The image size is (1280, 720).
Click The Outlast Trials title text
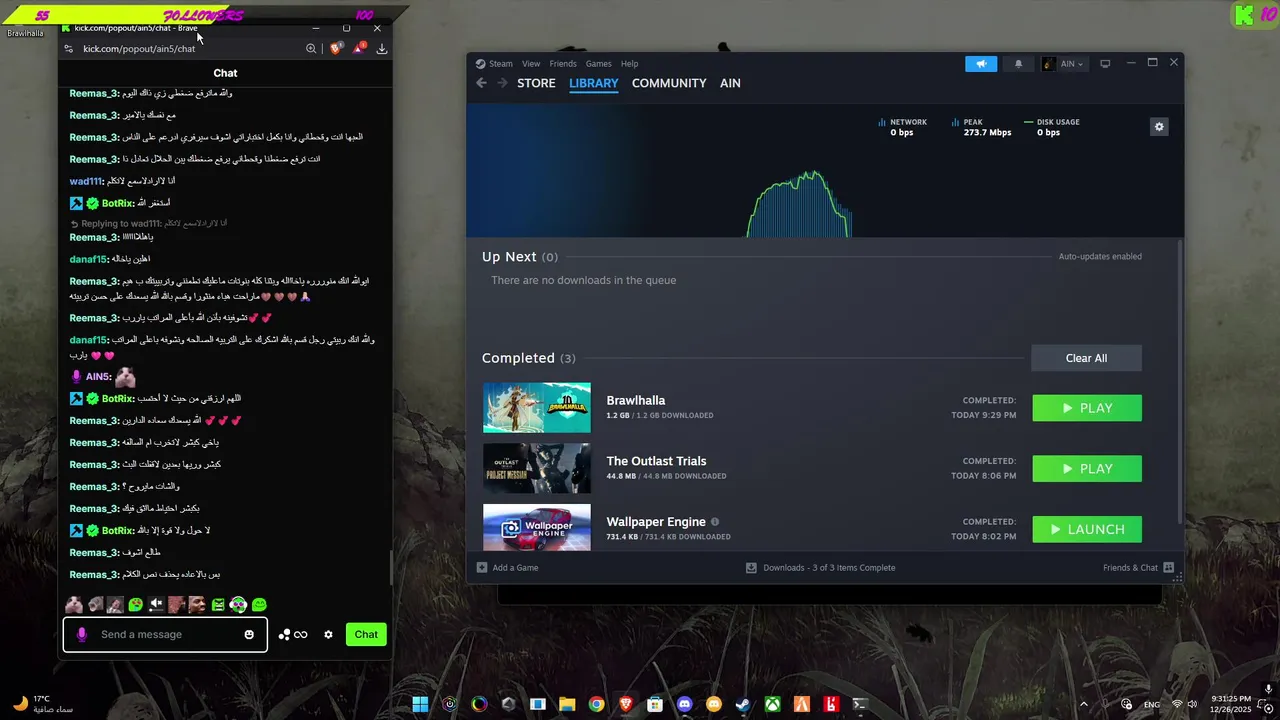tap(656, 461)
